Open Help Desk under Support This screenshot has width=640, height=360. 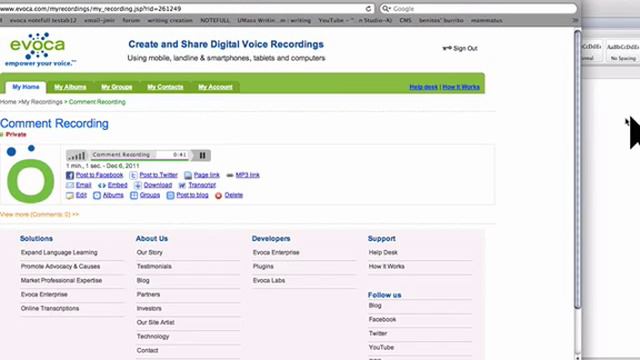[x=383, y=253]
